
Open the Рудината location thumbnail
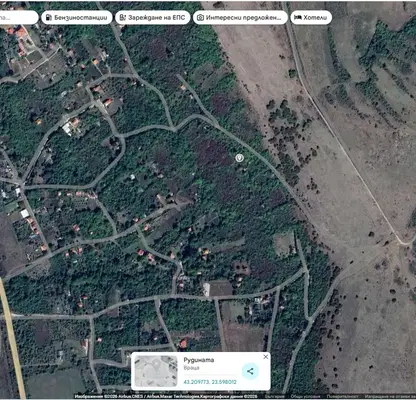156,371
